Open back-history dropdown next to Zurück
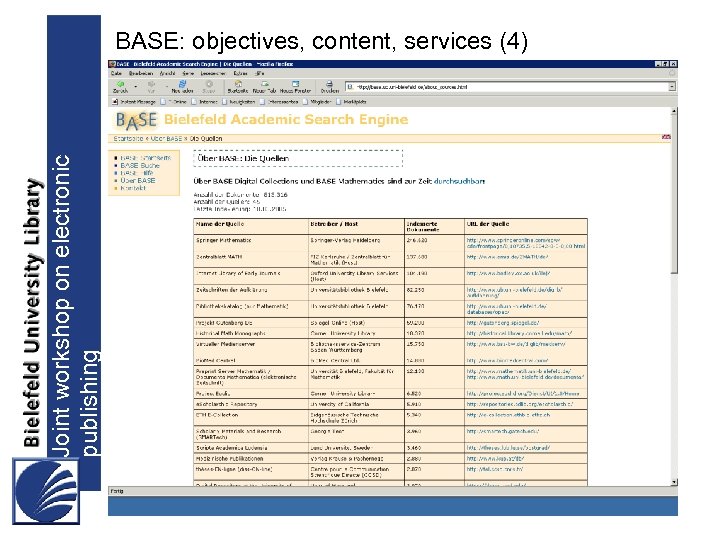This screenshot has width=720, height=540. tap(135, 86)
